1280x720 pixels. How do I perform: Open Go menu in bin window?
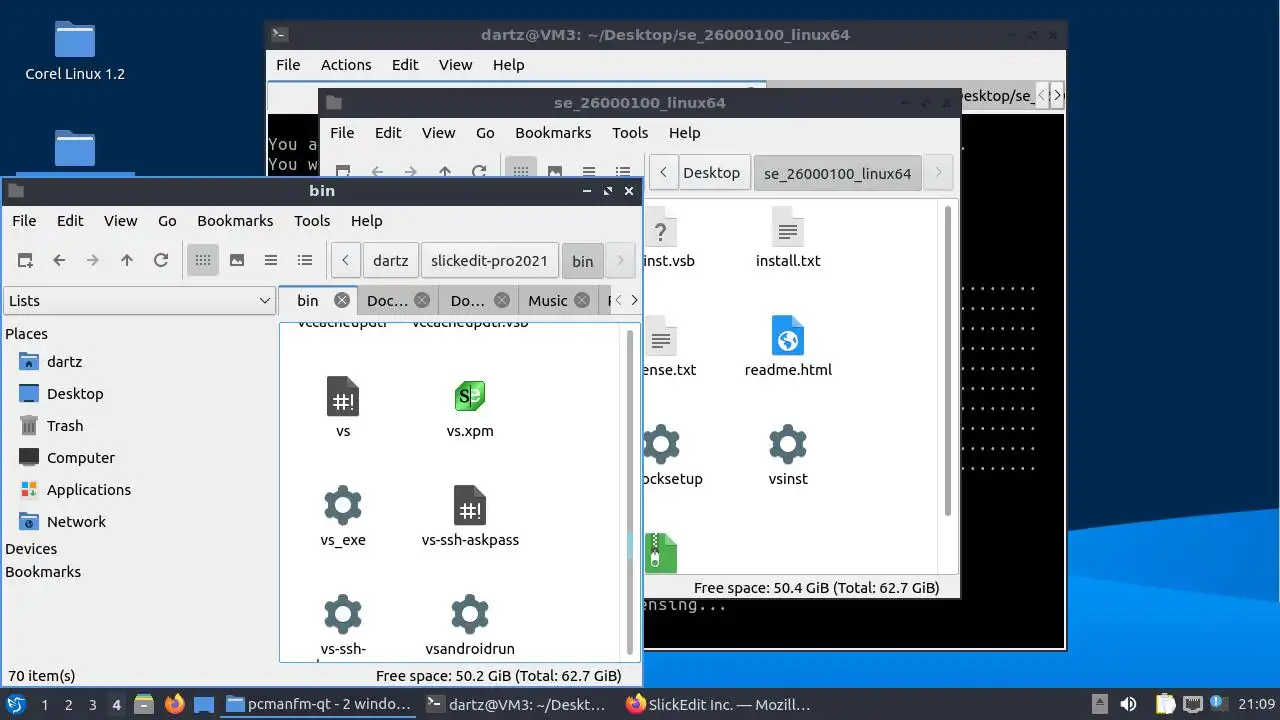tap(167, 221)
